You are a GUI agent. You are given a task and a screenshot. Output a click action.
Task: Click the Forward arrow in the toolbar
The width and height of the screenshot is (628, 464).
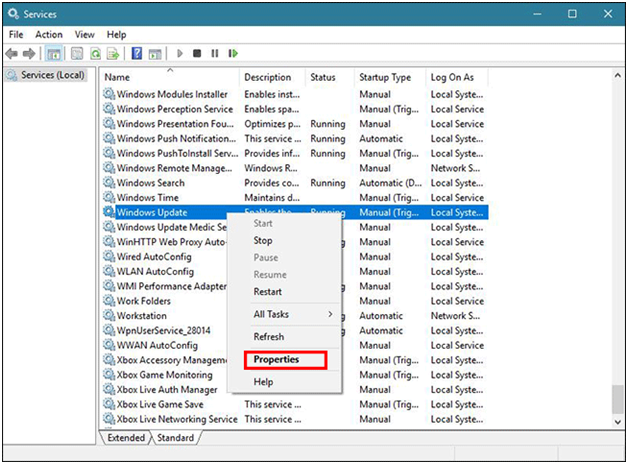click(x=29, y=53)
